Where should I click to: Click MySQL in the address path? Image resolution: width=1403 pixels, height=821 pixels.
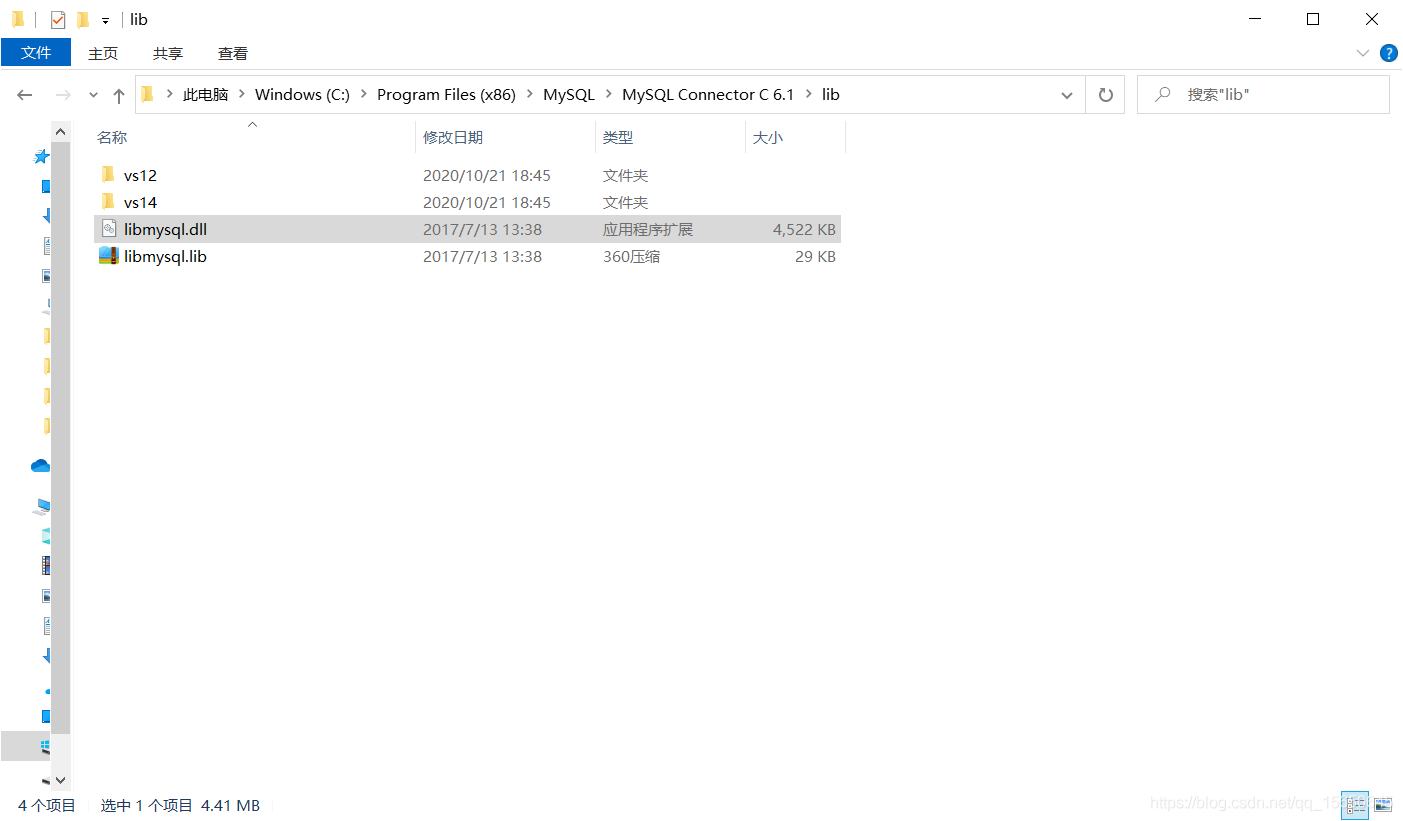click(x=569, y=94)
